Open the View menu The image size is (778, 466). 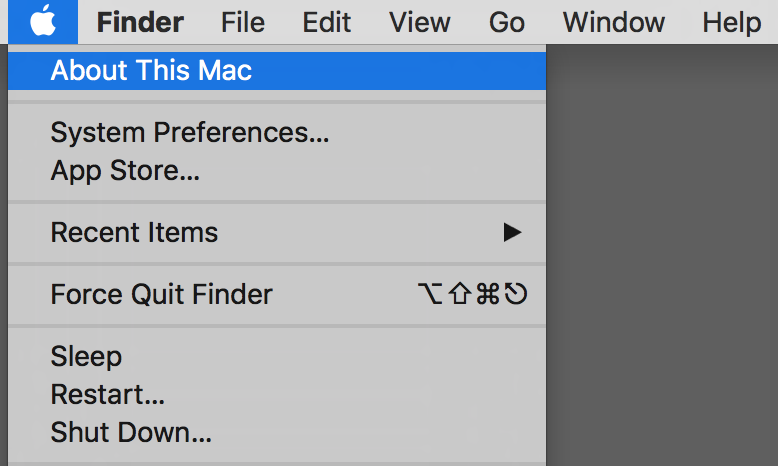(420, 22)
